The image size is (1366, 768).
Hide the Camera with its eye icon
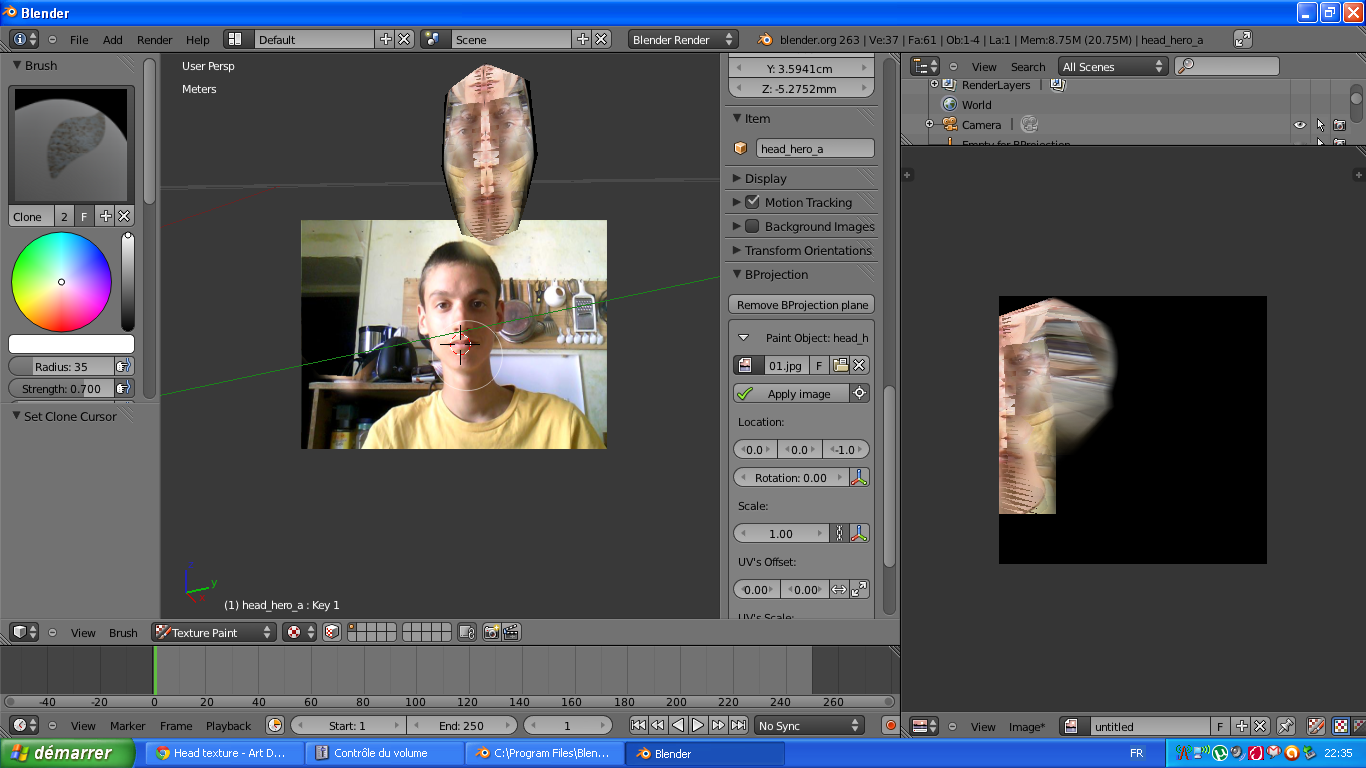point(1300,125)
